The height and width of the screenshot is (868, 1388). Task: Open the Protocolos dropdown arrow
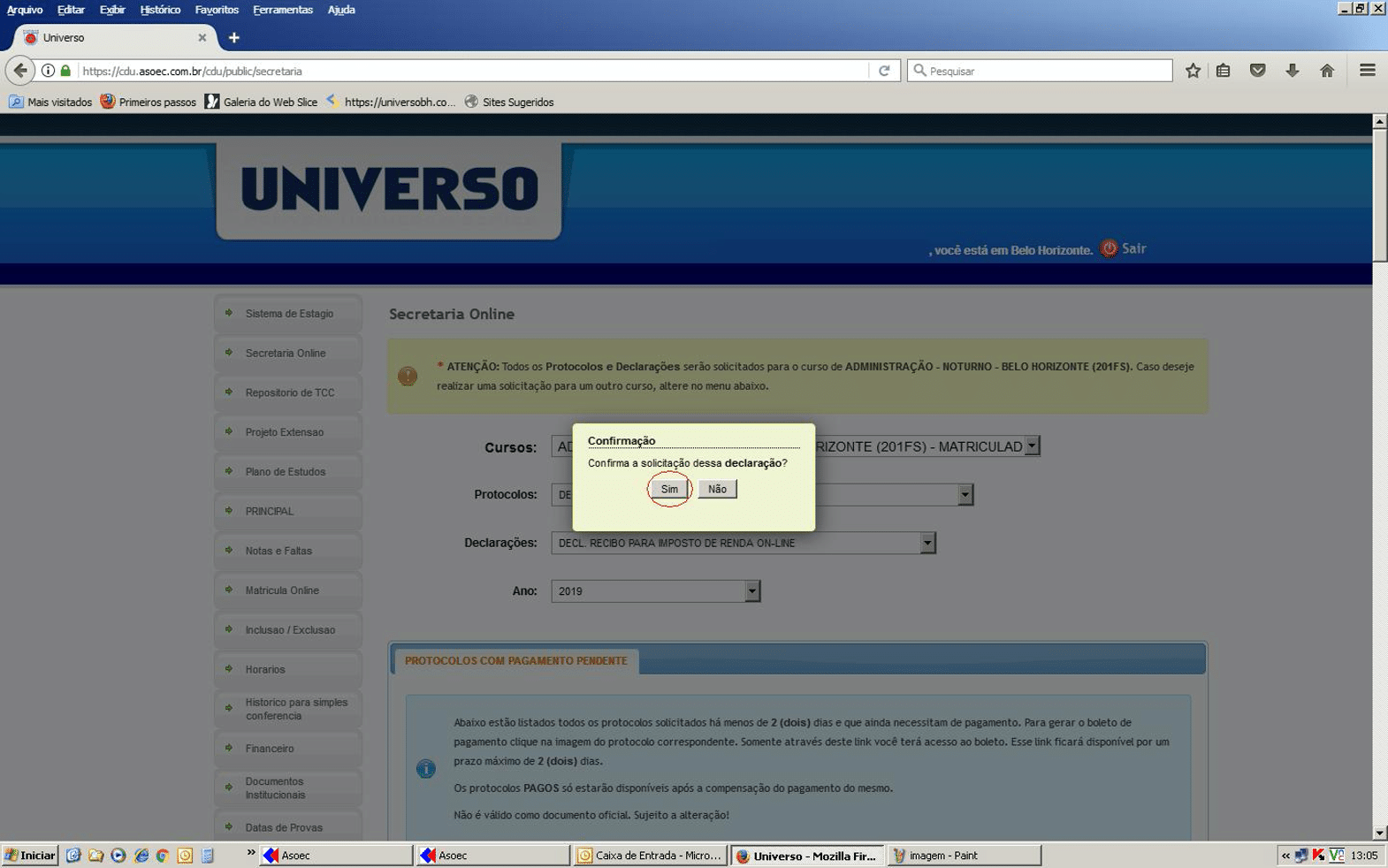[965, 495]
